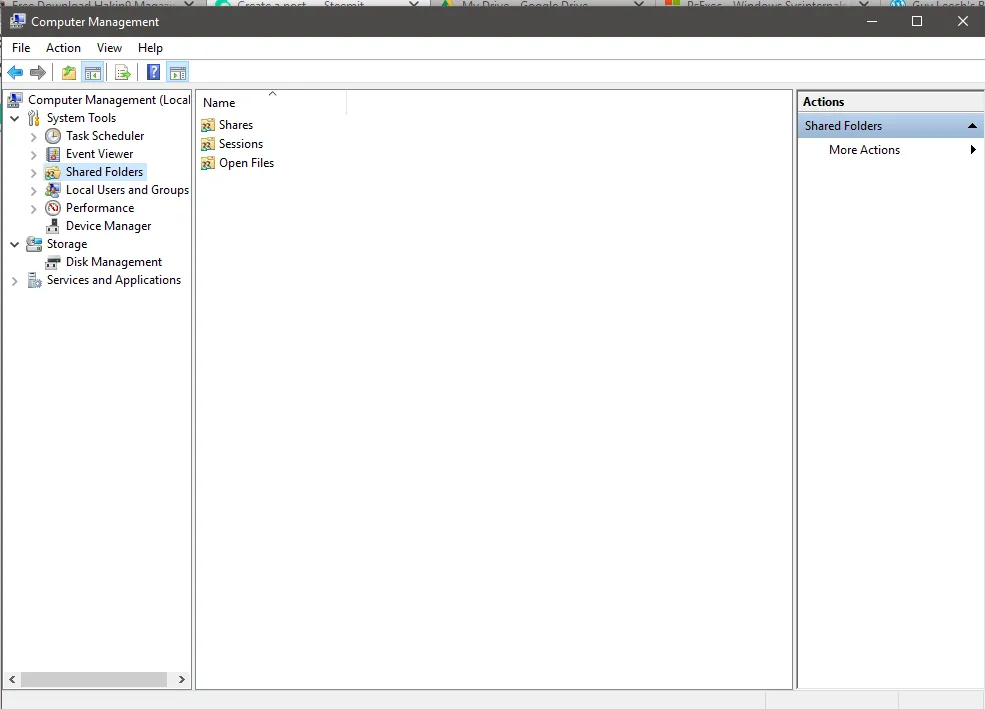Click the Back arrow toolbar icon
This screenshot has height=709, width=985.
15,73
